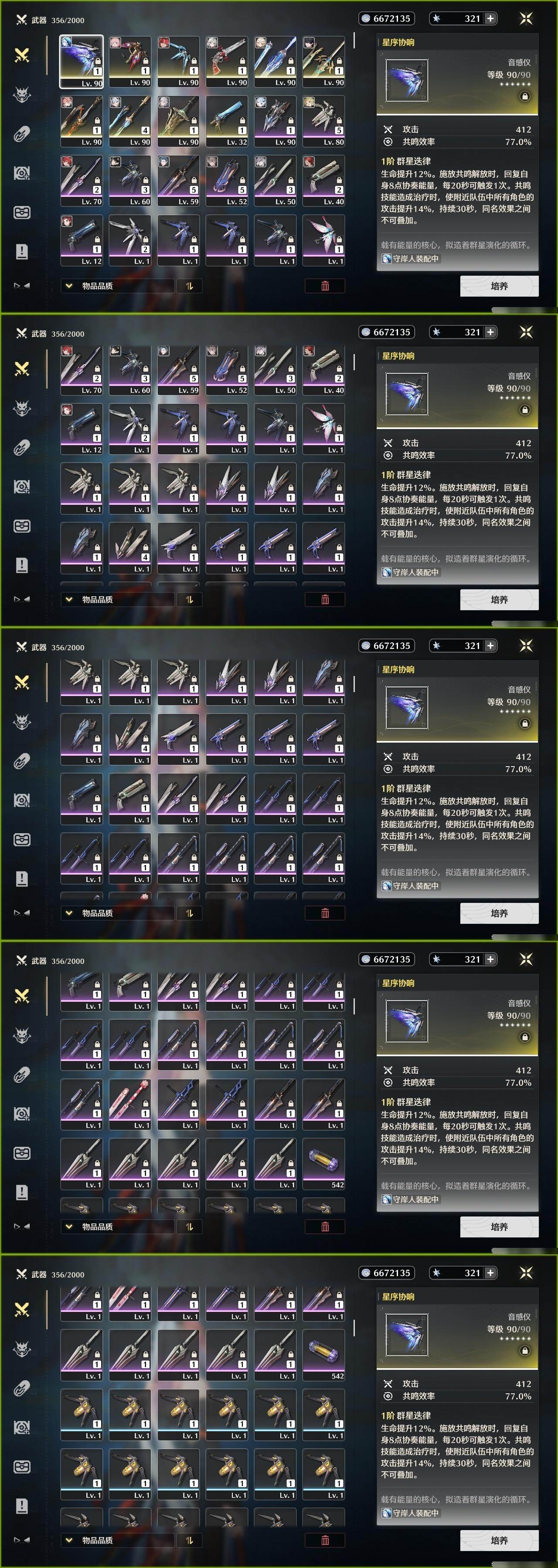The height and width of the screenshot is (1568, 558).
Task: Open the pill-shaped items tab in topmost sidebar
Action: pos(22,135)
